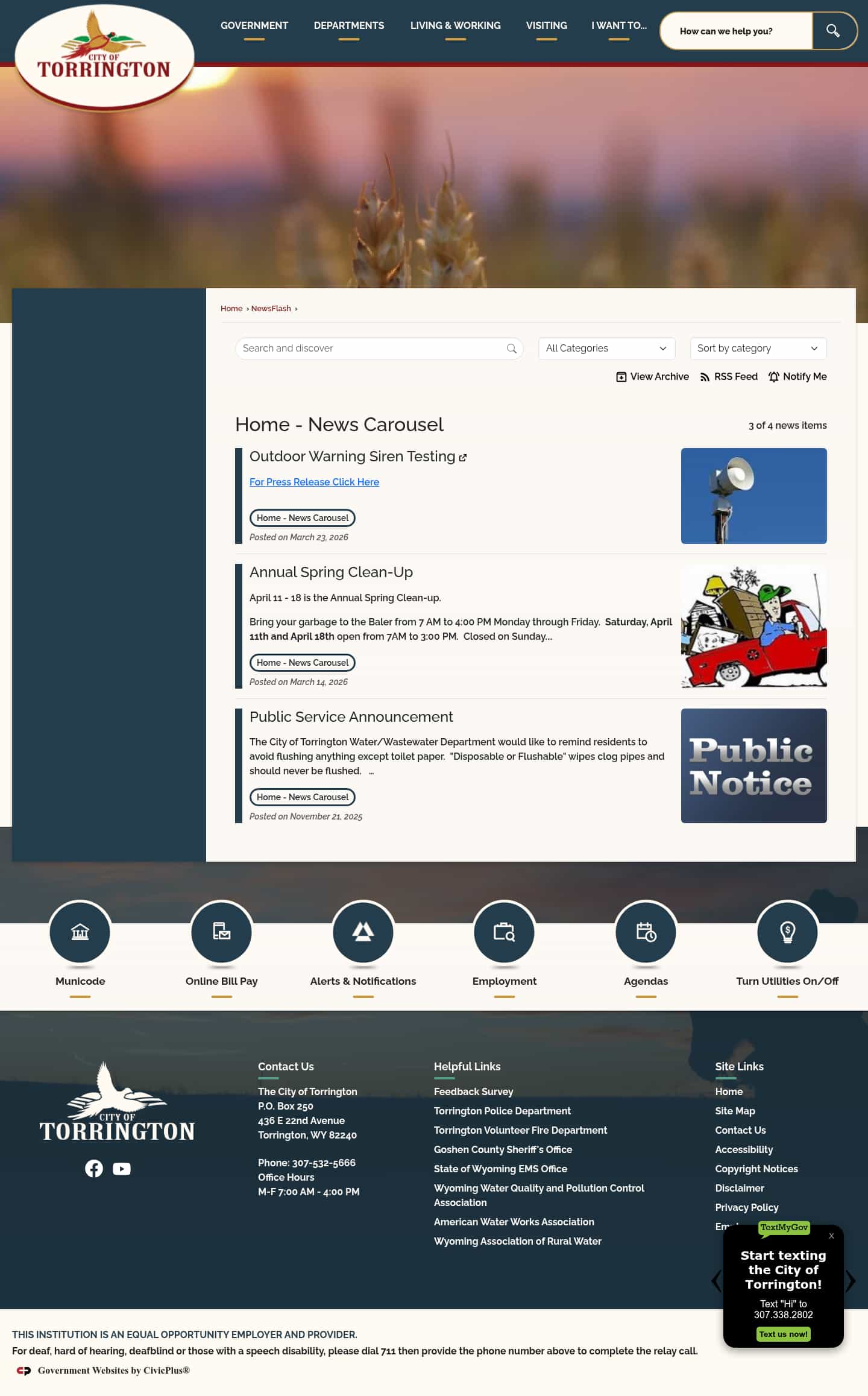This screenshot has height=1396, width=868.
Task: Click the NewsFlash breadcrumb link
Action: 271,308
